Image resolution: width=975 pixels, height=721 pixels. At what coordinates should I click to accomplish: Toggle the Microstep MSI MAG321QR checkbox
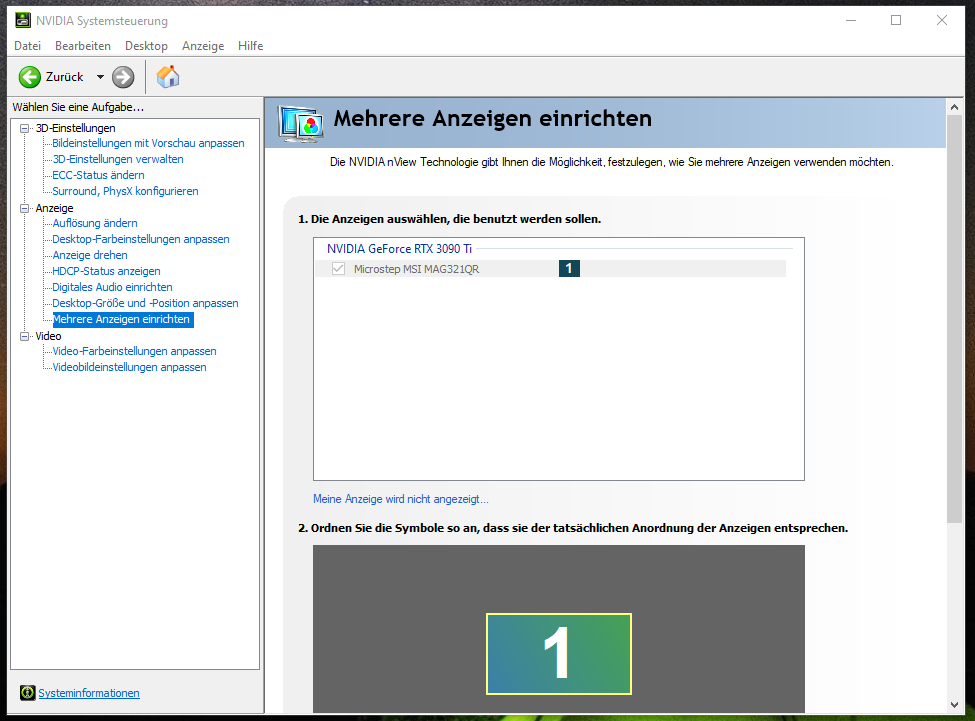coord(338,269)
